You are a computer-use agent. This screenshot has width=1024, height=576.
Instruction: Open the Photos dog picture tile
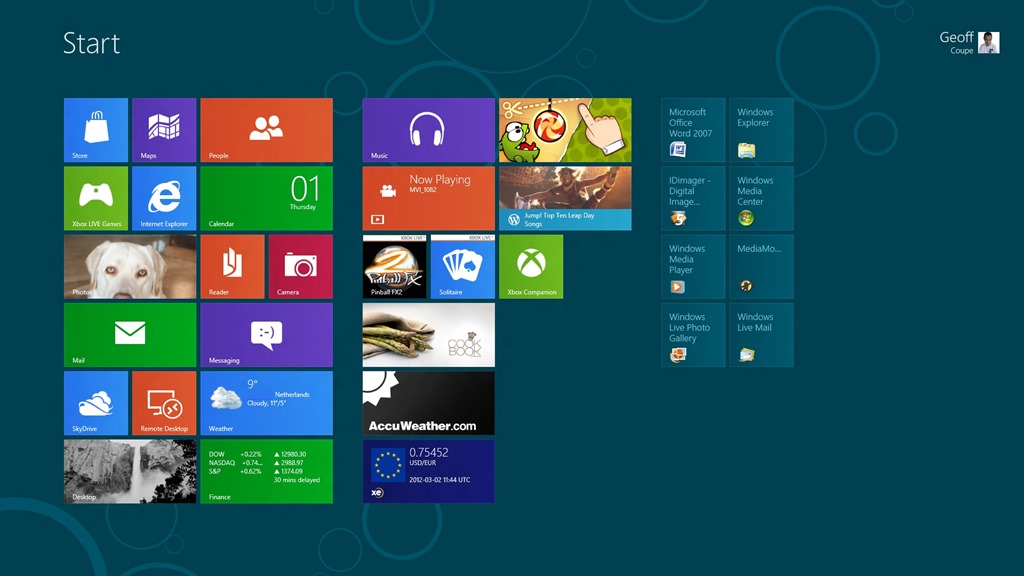[130, 266]
